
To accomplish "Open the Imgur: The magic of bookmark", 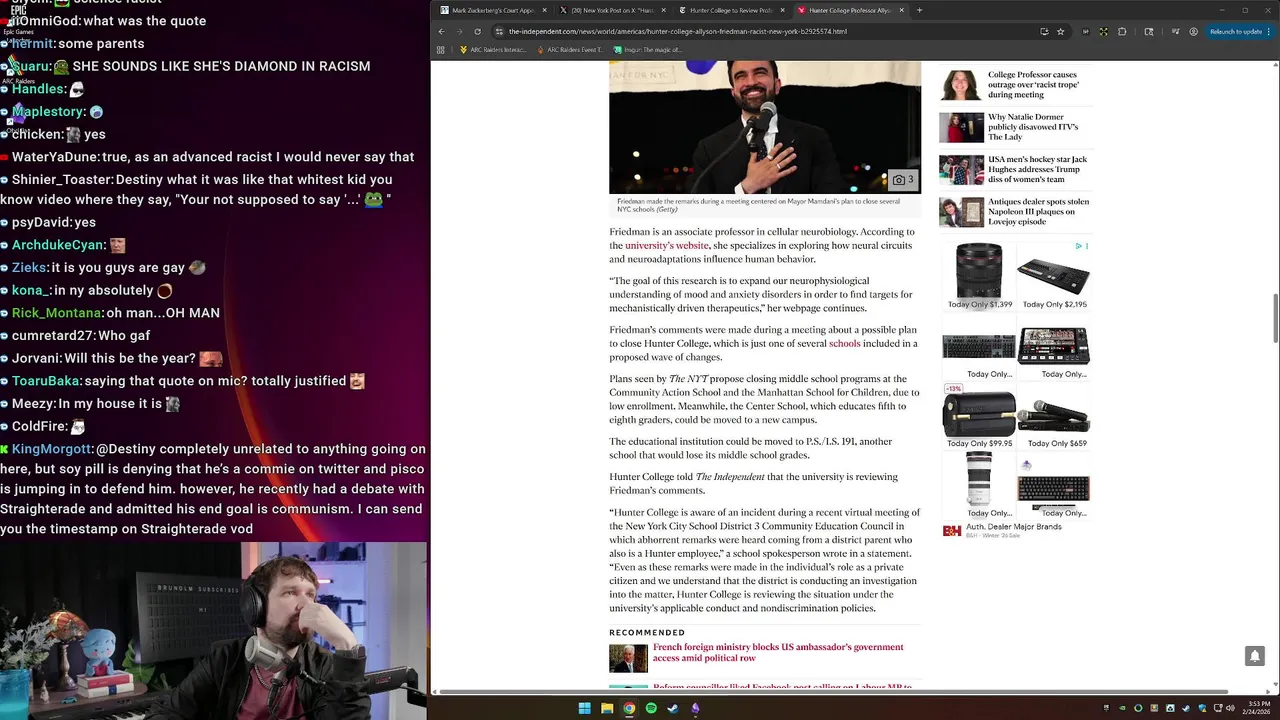I will [x=648, y=49].
